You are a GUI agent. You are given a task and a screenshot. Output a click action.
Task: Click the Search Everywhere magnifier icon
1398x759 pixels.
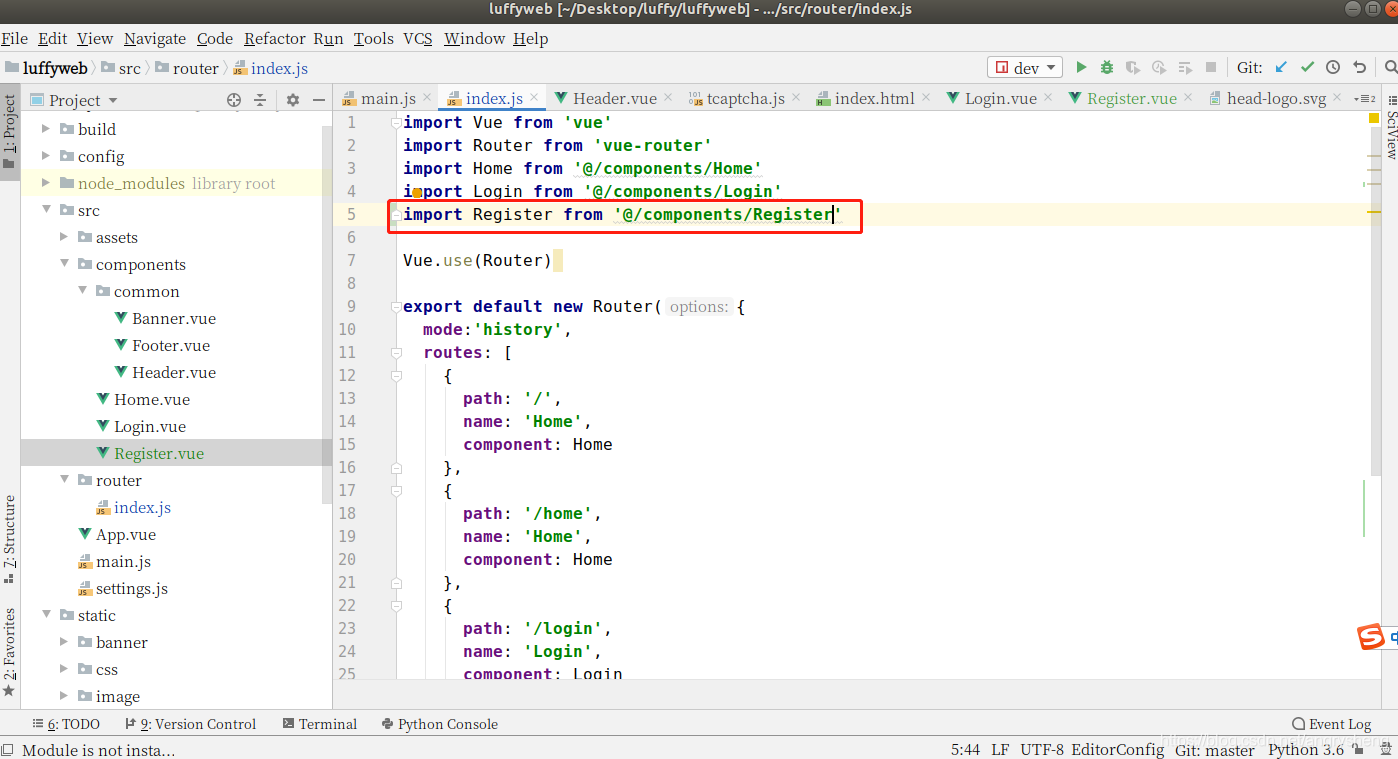click(x=1390, y=67)
